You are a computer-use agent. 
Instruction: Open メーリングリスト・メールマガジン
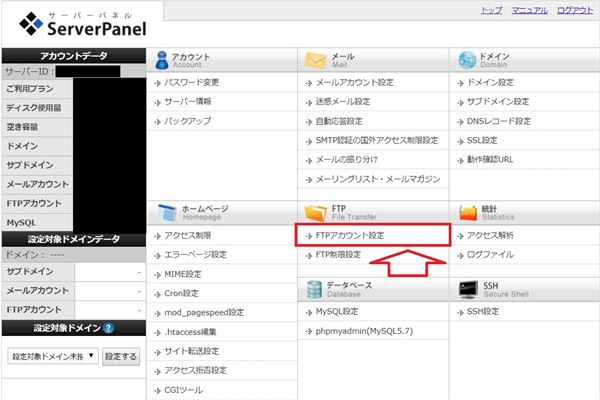pos(378,179)
